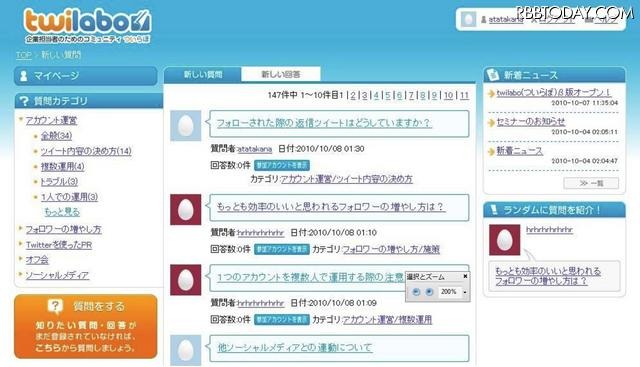Switch to the 新しい回答 tab
Screen dimensions: 640x367
(x=281, y=74)
